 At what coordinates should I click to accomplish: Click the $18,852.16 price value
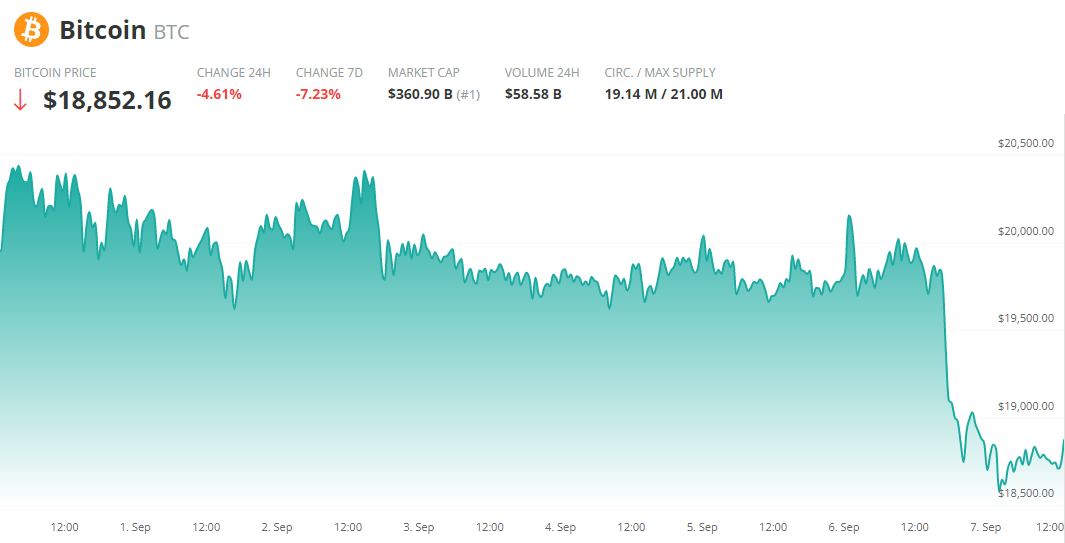pos(107,100)
